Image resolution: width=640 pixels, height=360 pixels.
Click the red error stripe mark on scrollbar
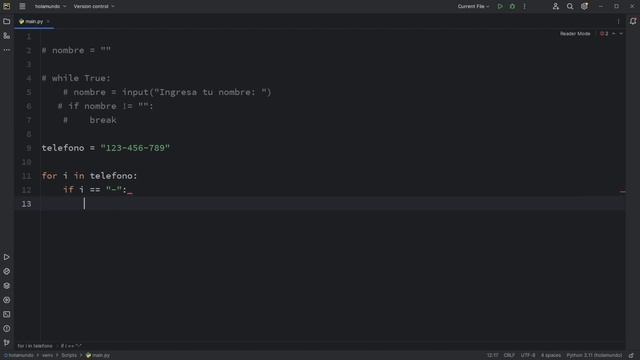[622, 191]
